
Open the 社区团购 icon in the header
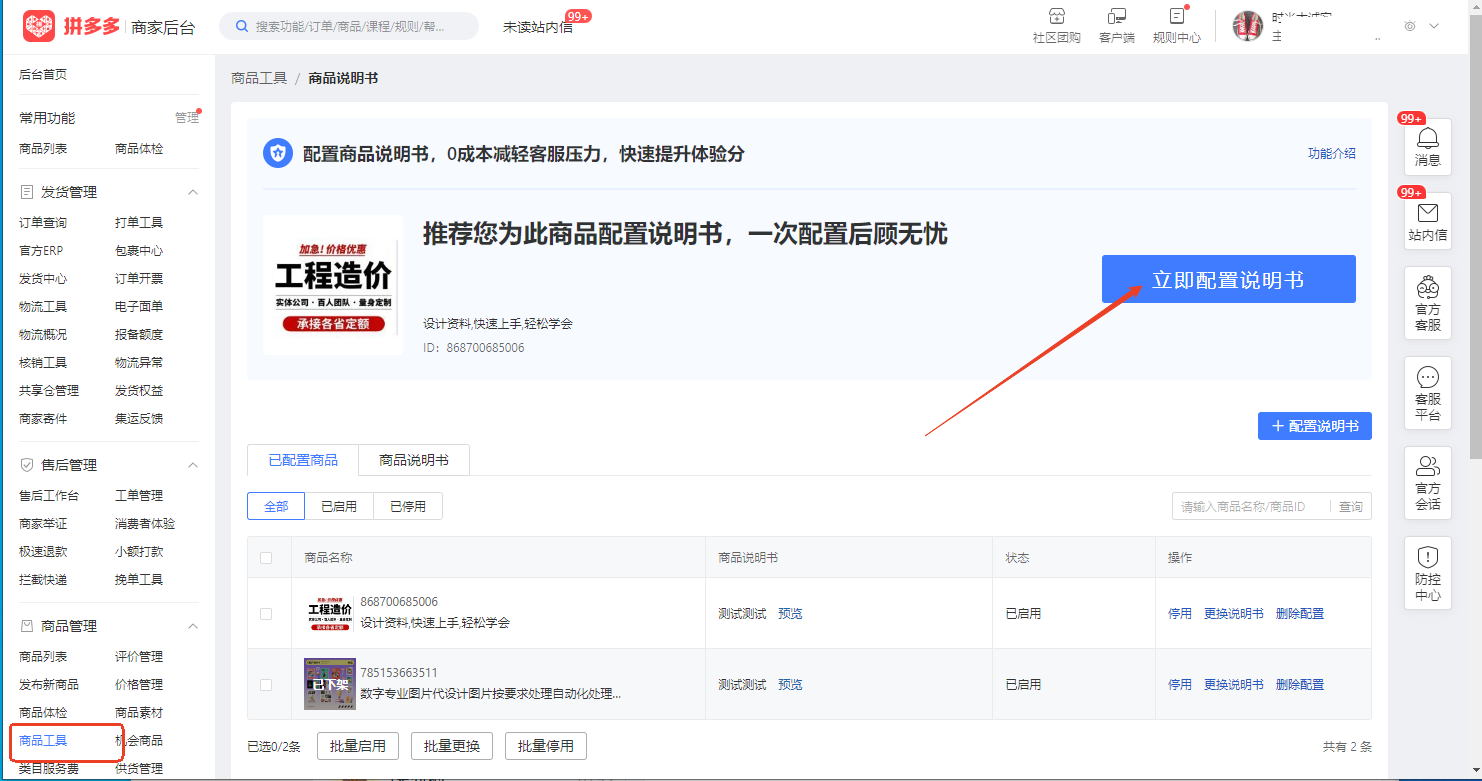1056,26
